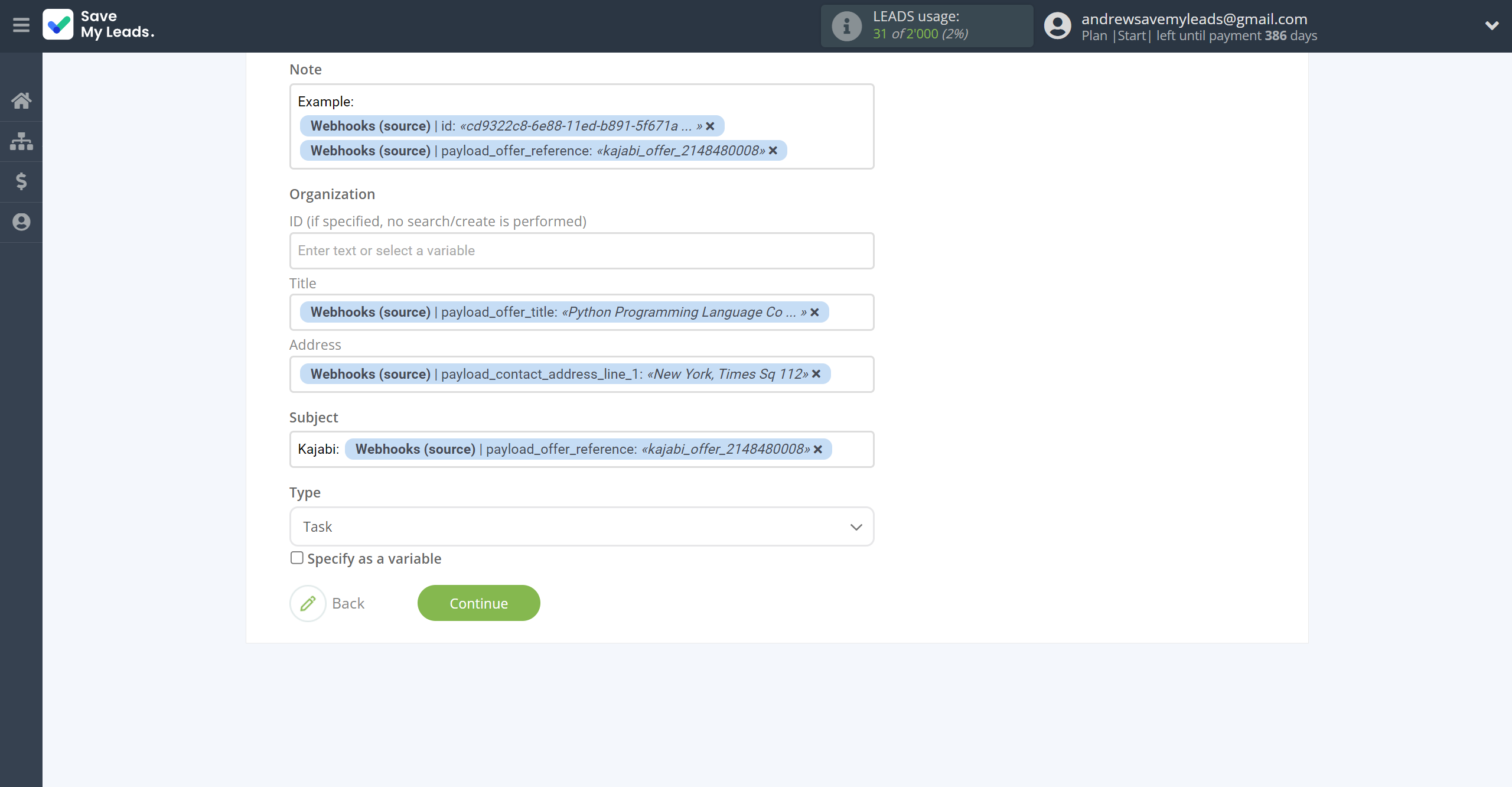The width and height of the screenshot is (1512, 787).
Task: Remove payload_offer_title tag from Title
Action: tap(814, 313)
